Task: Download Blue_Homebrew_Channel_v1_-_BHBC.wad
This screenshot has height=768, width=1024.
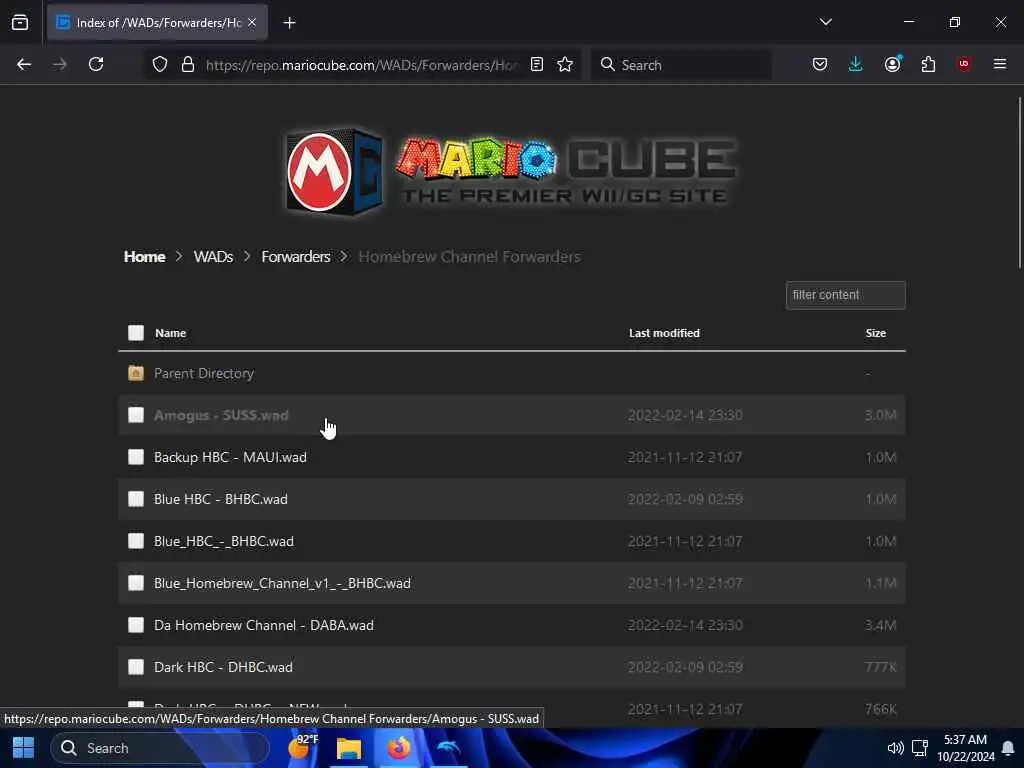Action: click(x=282, y=583)
